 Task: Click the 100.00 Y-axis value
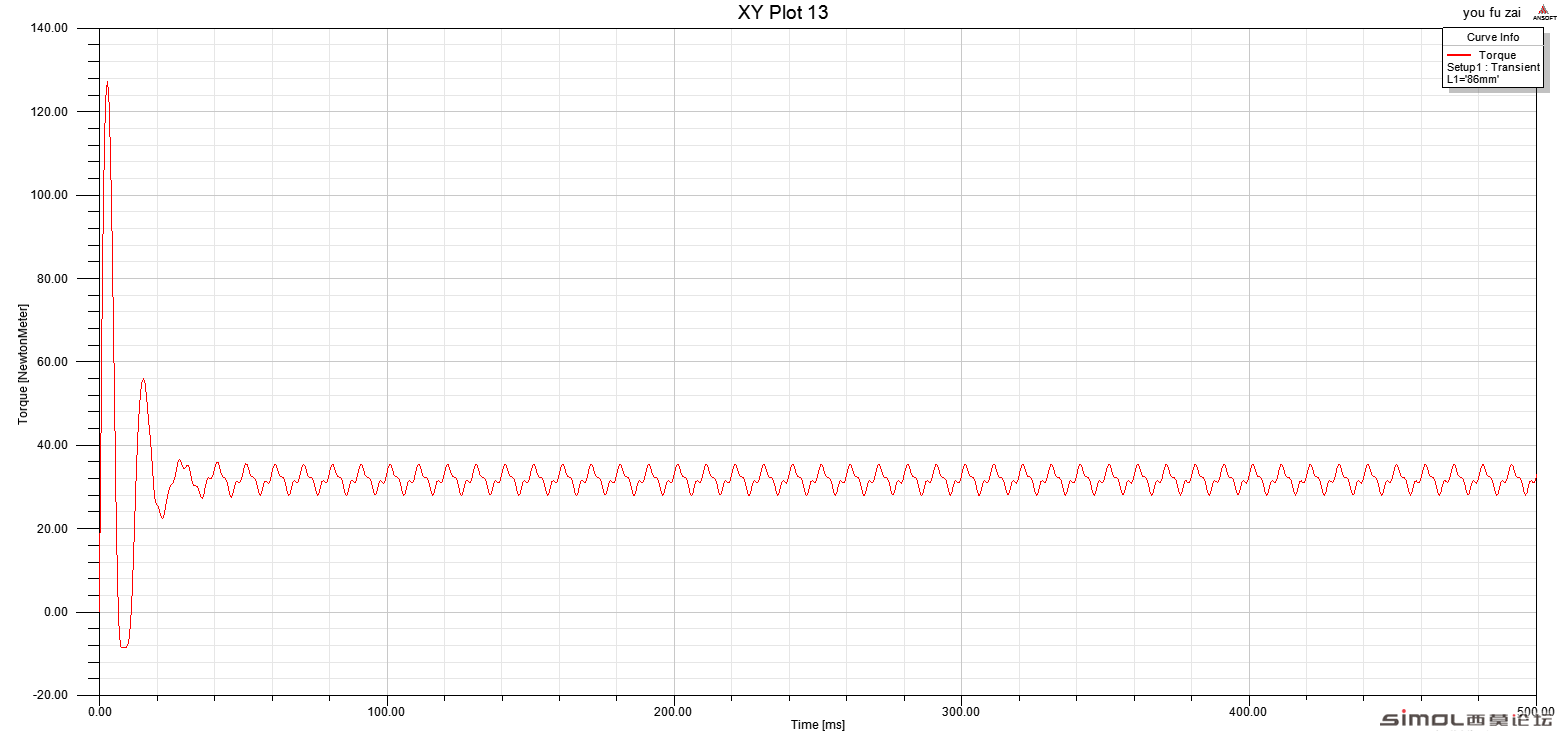point(48,195)
